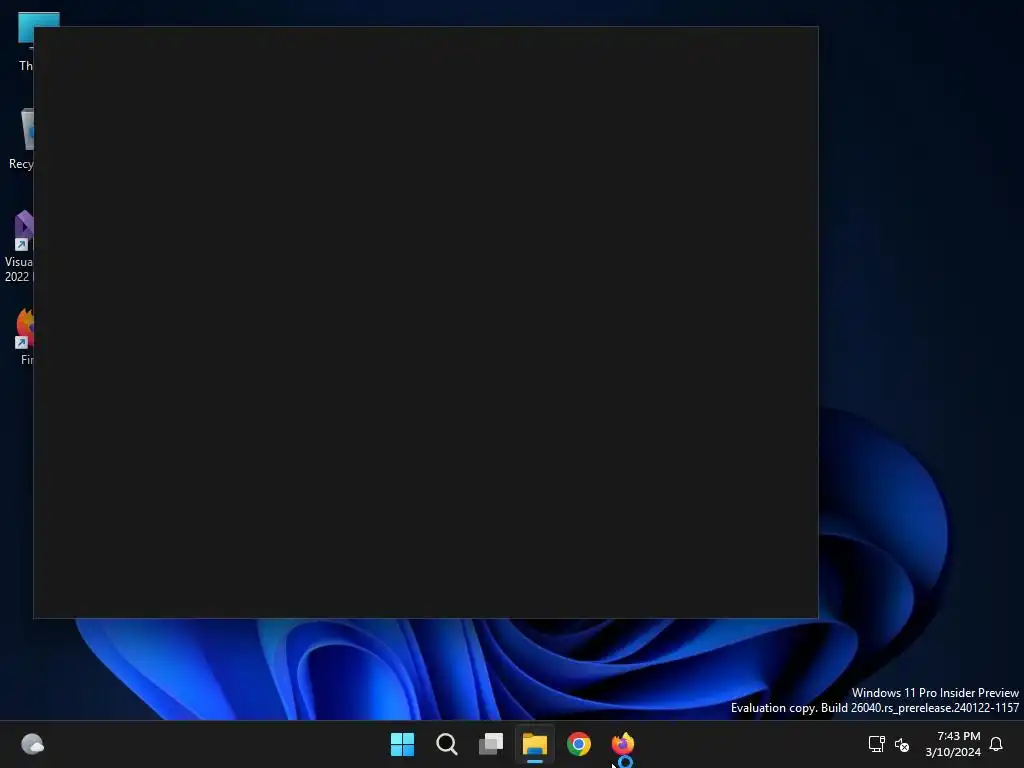This screenshot has width=1024, height=768.
Task: Select the Visual Studio 2022 desktop shortcut
Action: pos(18,247)
